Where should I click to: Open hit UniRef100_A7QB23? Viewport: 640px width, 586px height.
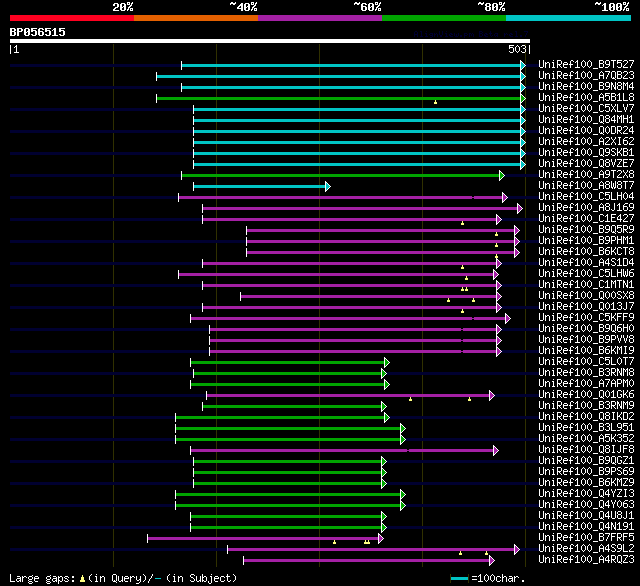[586, 75]
